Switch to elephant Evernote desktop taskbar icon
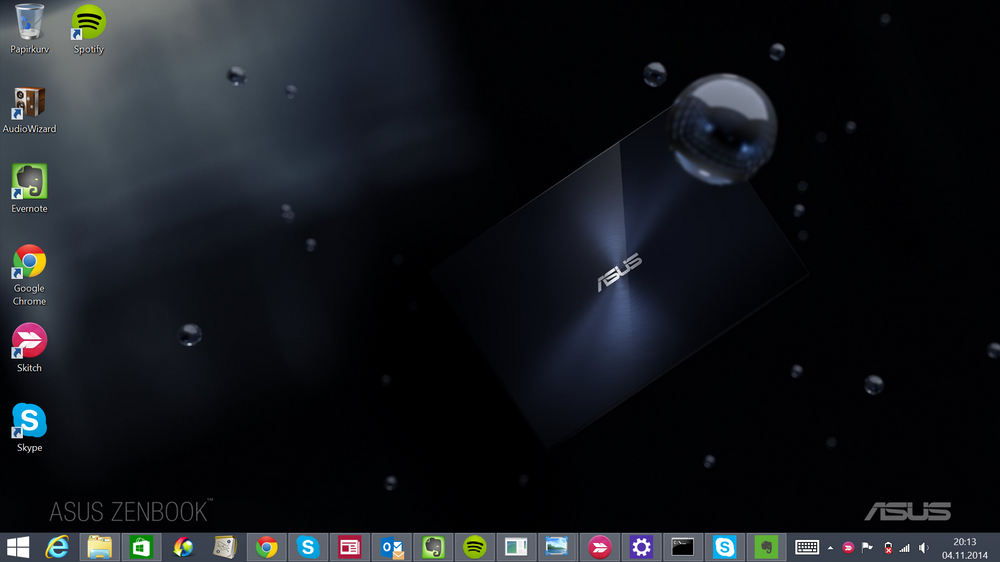The width and height of the screenshot is (1000, 562). pyautogui.click(x=433, y=547)
